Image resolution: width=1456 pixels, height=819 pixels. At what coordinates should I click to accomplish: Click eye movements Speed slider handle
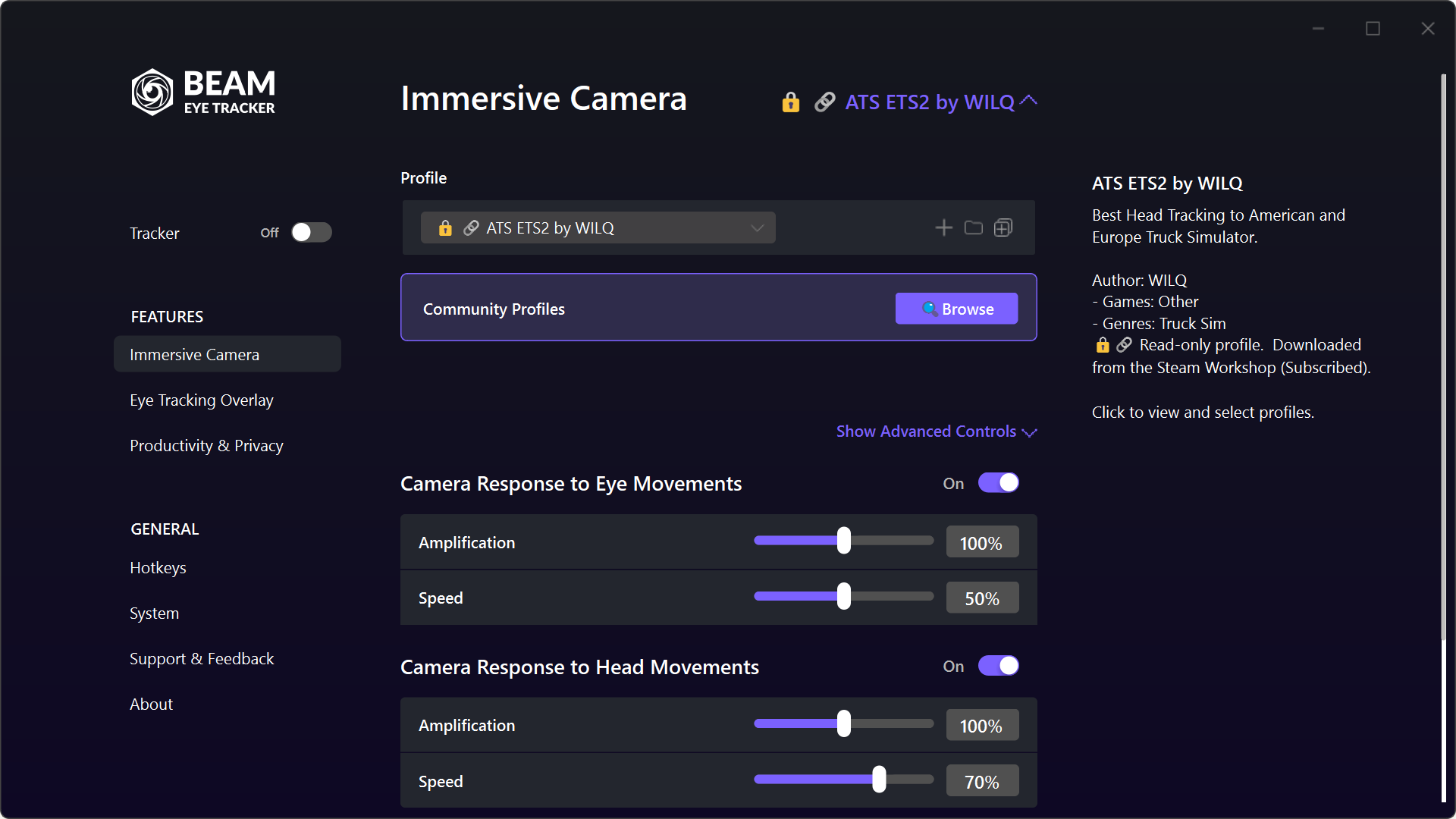tap(844, 597)
